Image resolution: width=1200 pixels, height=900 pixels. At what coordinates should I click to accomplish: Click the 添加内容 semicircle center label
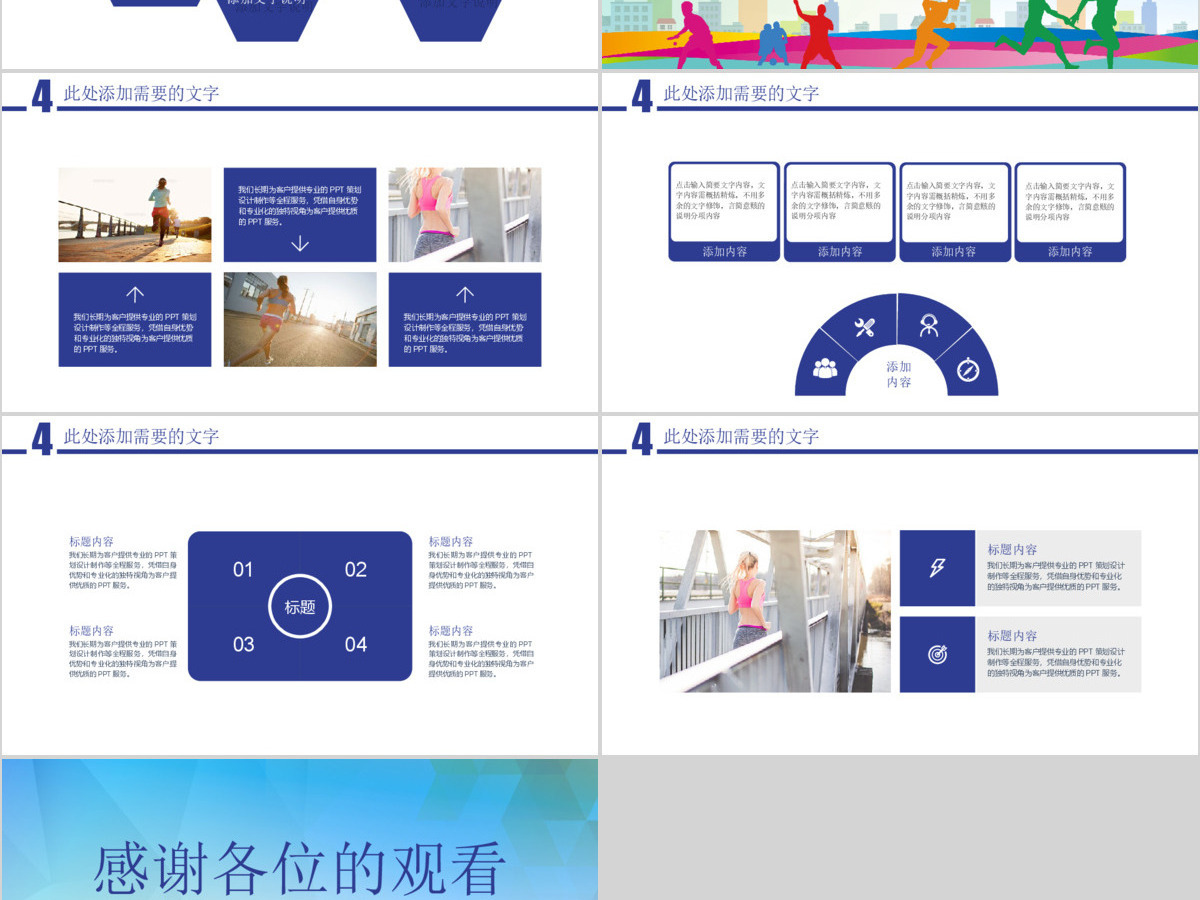[899, 374]
